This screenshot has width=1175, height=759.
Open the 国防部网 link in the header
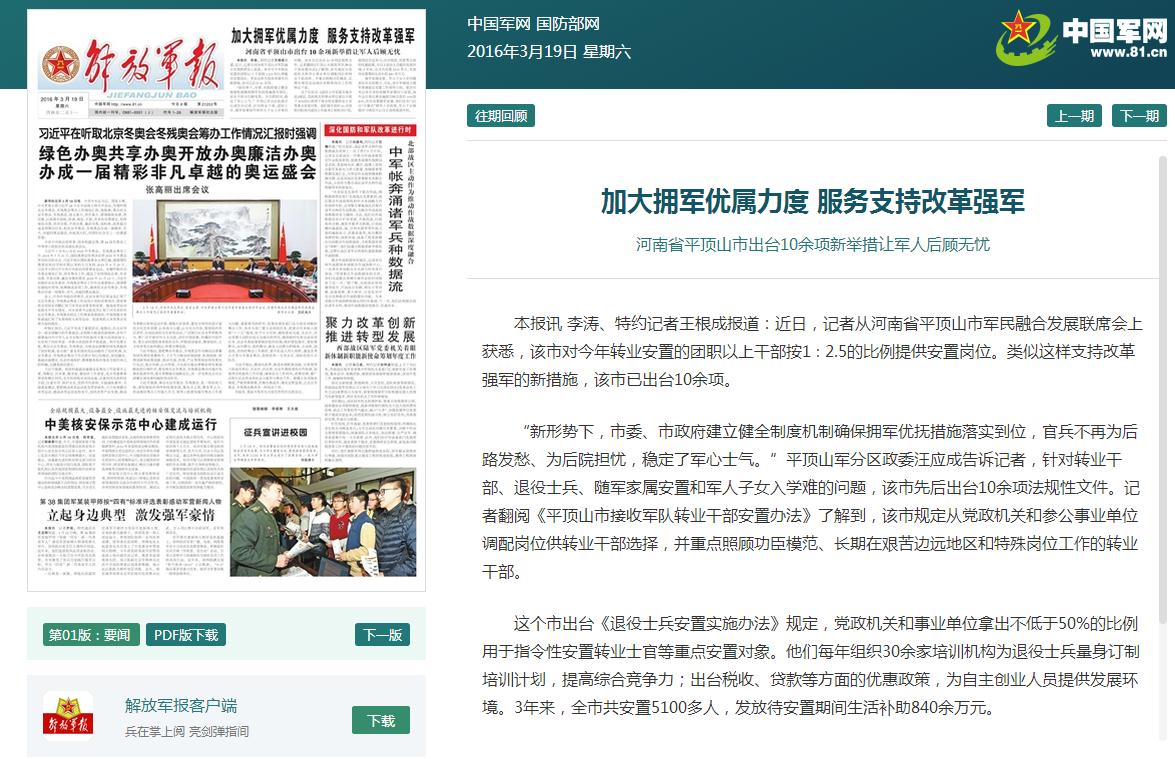coord(568,25)
